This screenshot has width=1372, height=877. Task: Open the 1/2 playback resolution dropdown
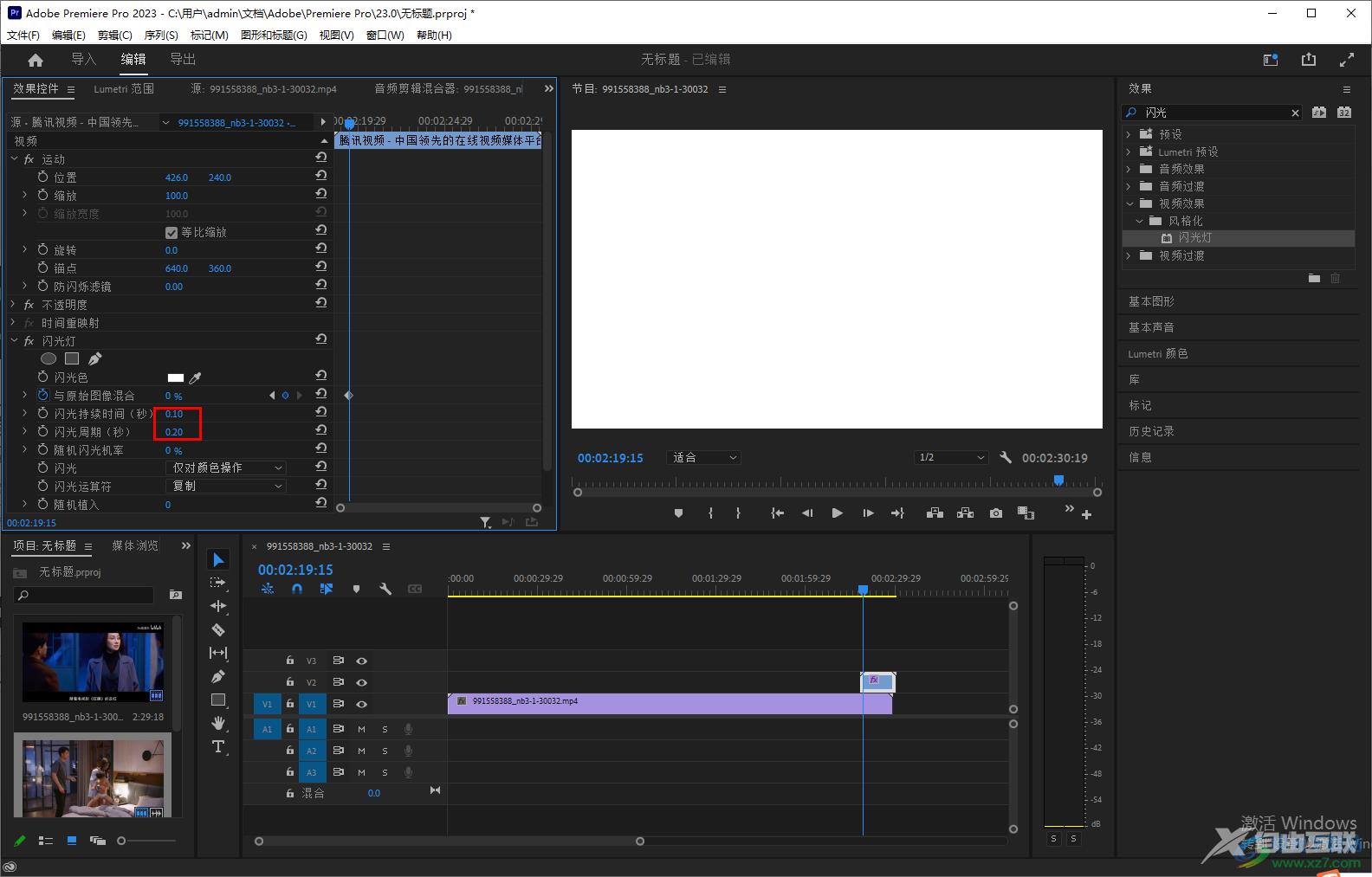coord(951,457)
